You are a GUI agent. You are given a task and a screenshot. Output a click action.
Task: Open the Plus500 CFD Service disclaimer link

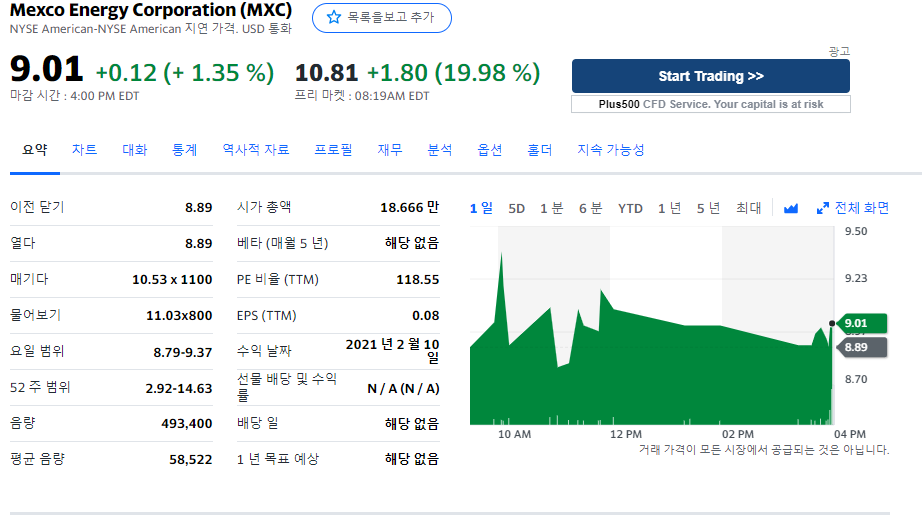(710, 104)
